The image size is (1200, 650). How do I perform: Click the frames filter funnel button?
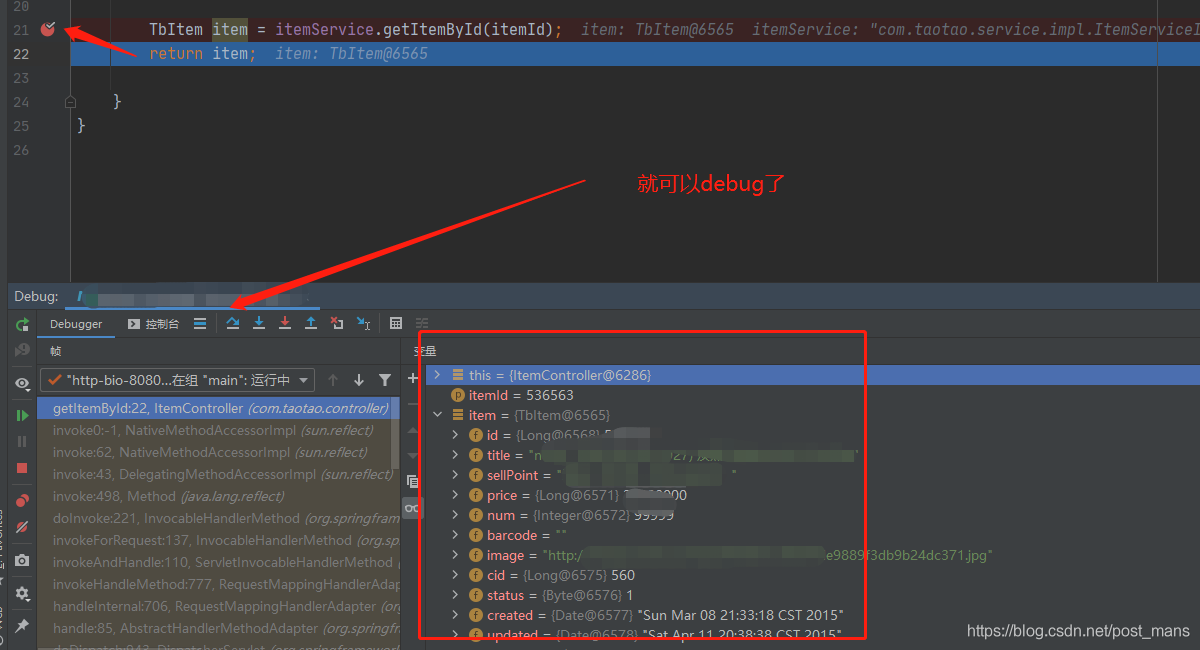pyautogui.click(x=385, y=380)
